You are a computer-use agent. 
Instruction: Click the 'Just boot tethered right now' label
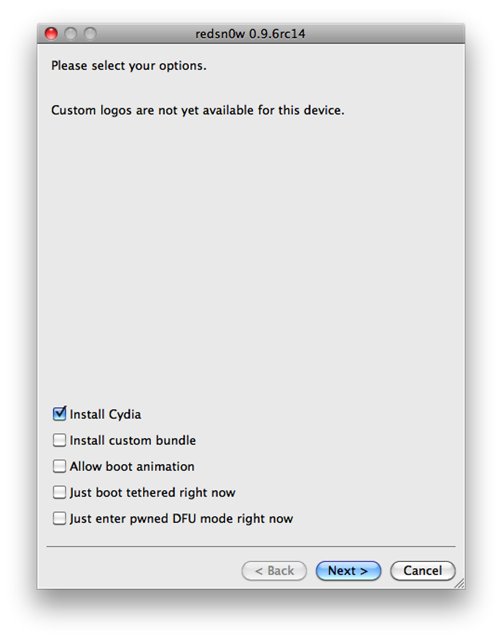coord(152,493)
